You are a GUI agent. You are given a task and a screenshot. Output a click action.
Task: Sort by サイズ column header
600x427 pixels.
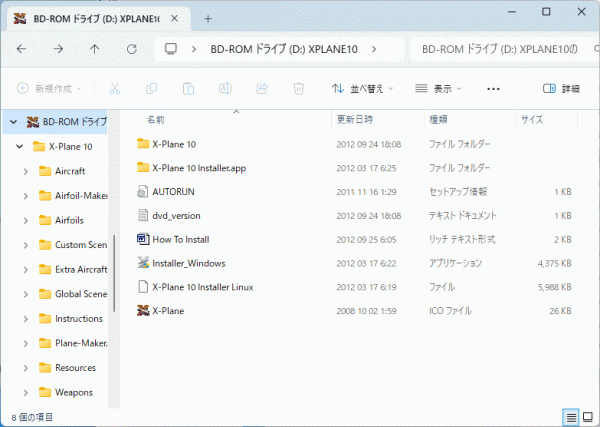pyautogui.click(x=532, y=119)
